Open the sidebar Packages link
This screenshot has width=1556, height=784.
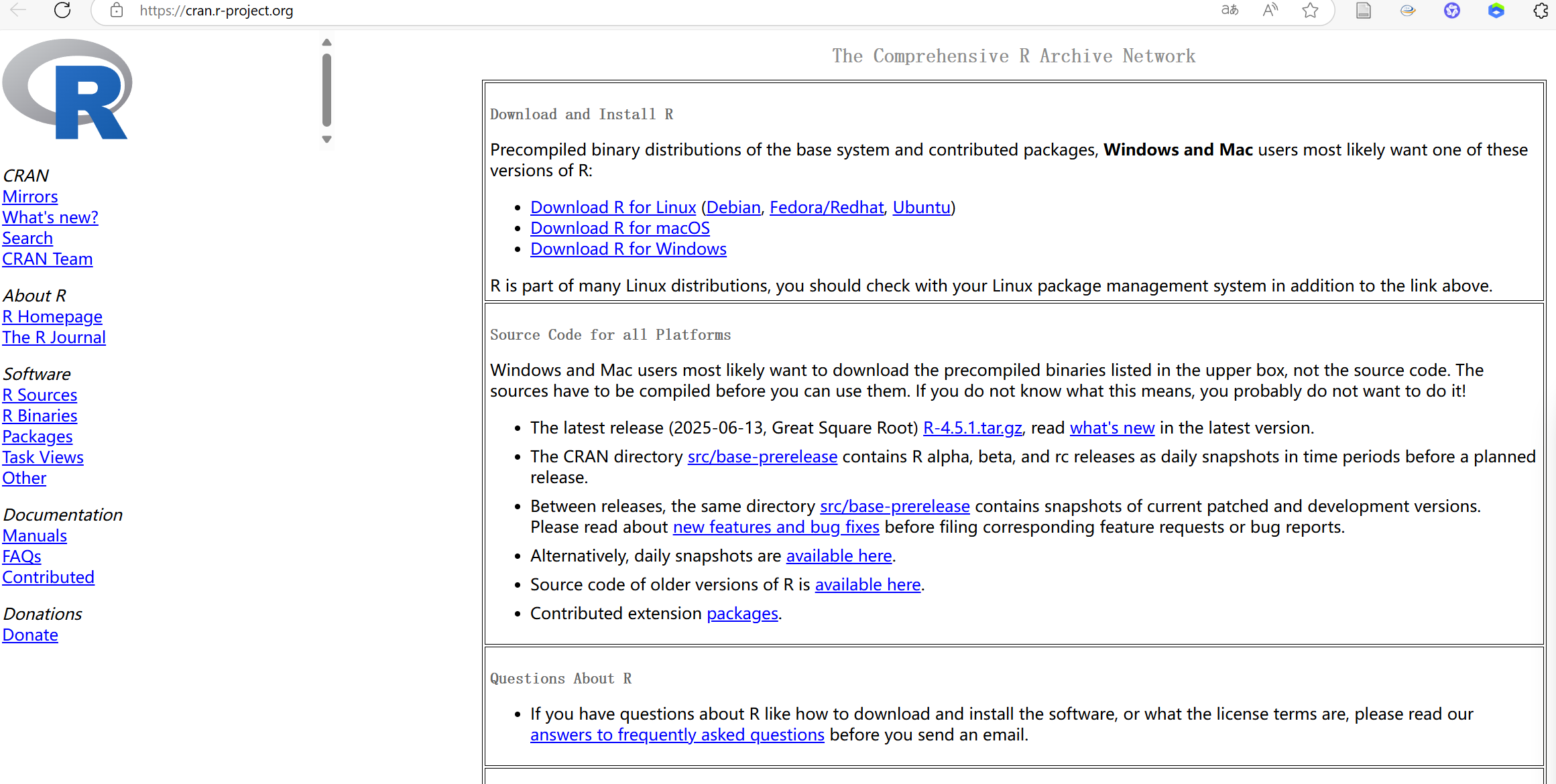coord(38,436)
